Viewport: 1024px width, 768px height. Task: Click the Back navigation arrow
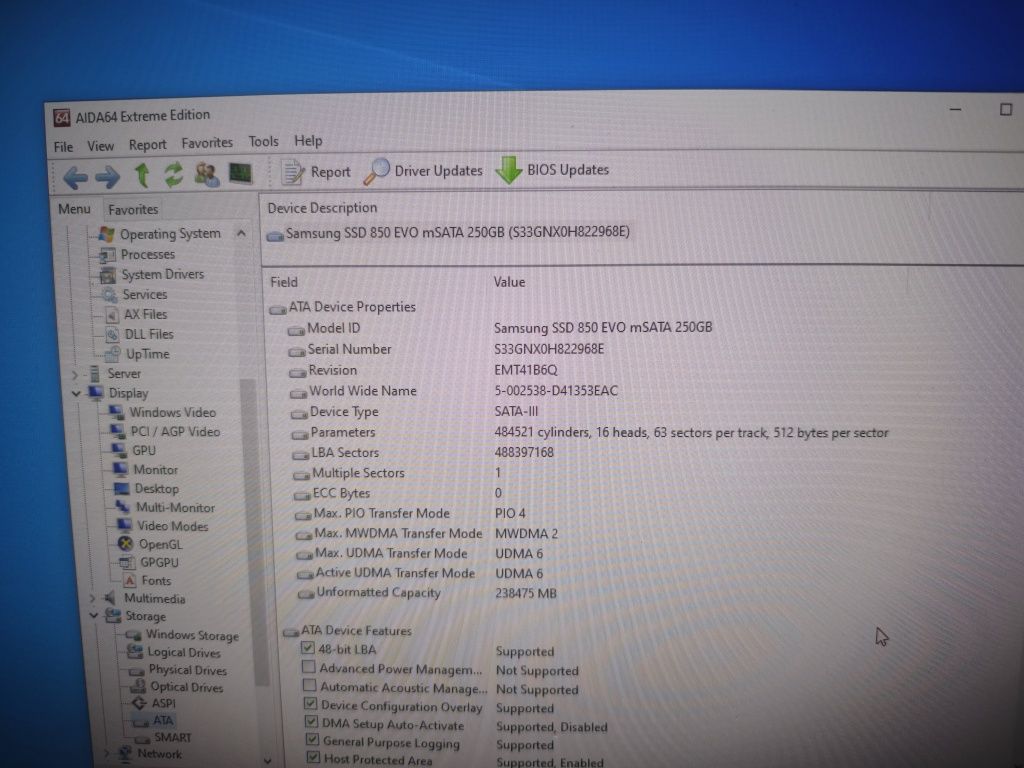75,177
